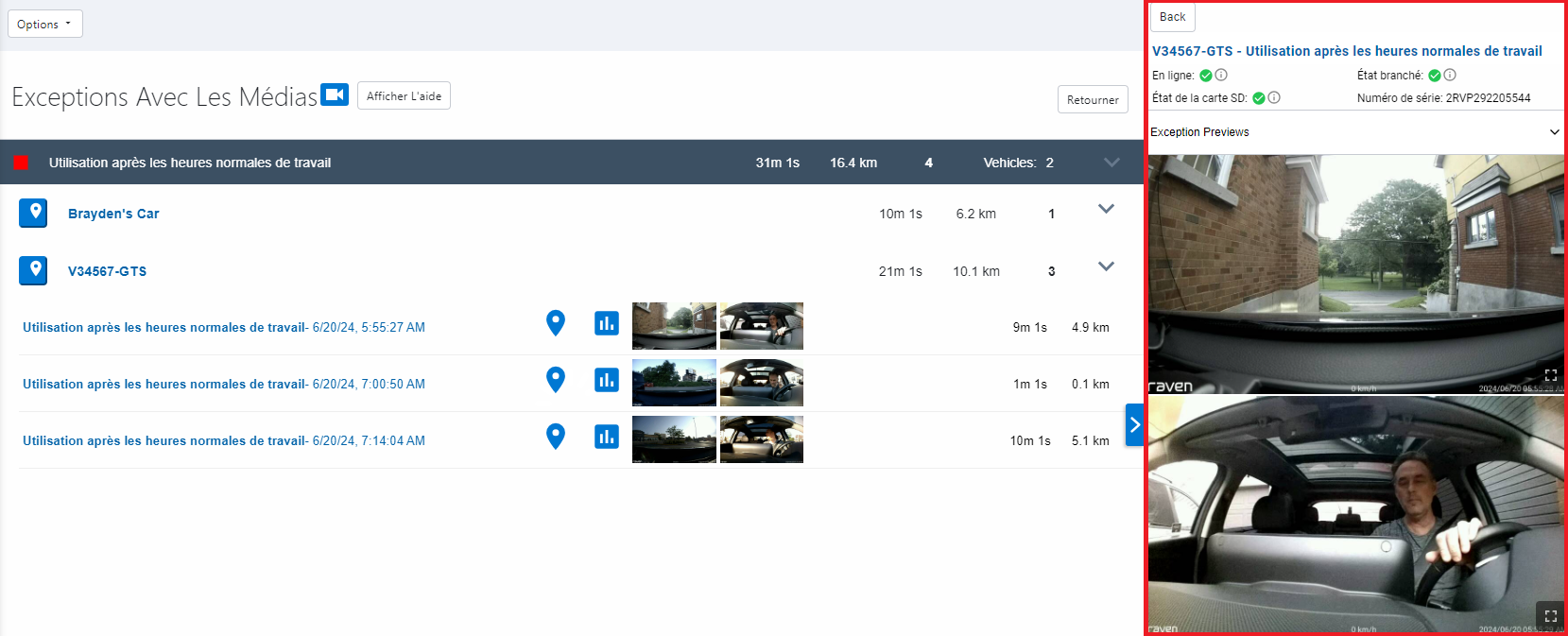Open map pin for the 5:55:27 AM exception
The height and width of the screenshot is (636, 1568).
[556, 323]
